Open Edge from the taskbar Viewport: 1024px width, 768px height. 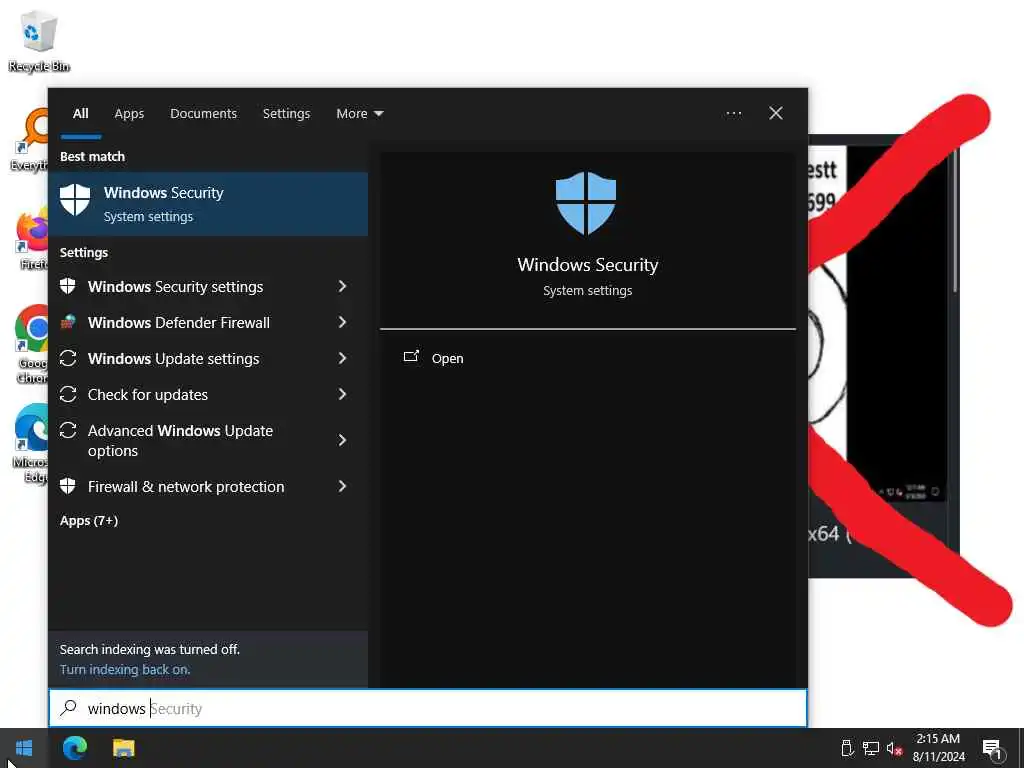tap(75, 748)
